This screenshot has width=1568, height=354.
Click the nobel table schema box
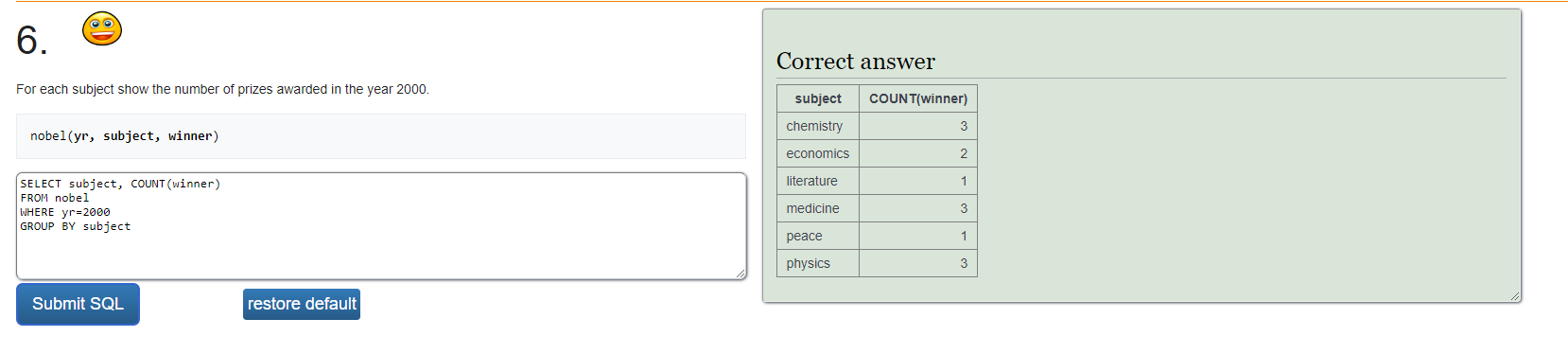(x=381, y=136)
